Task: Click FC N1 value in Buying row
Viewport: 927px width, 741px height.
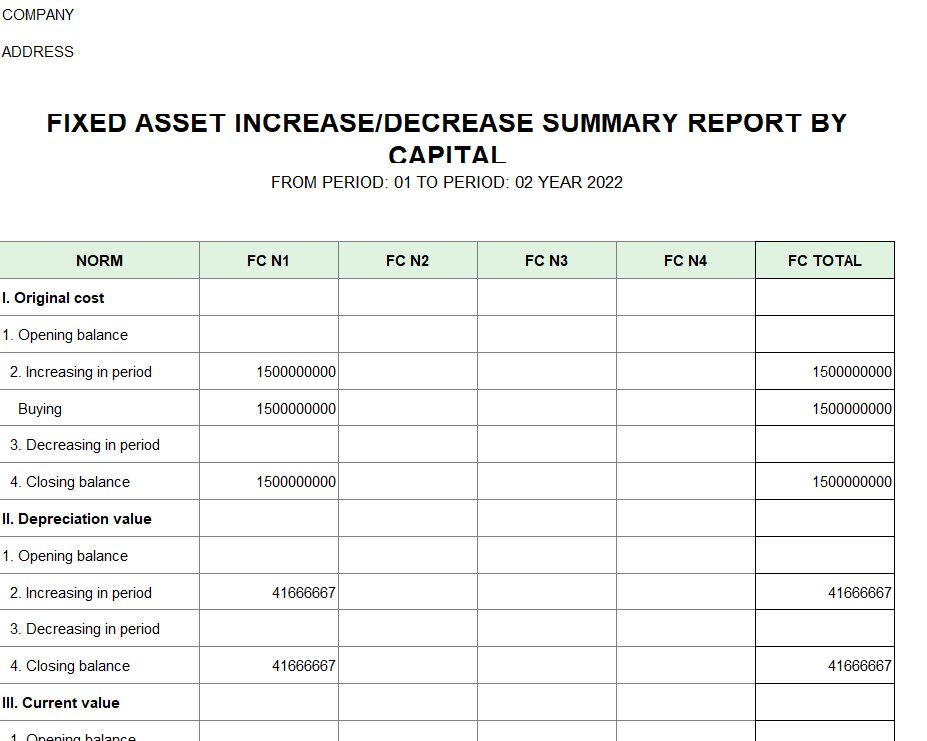Action: pos(295,409)
